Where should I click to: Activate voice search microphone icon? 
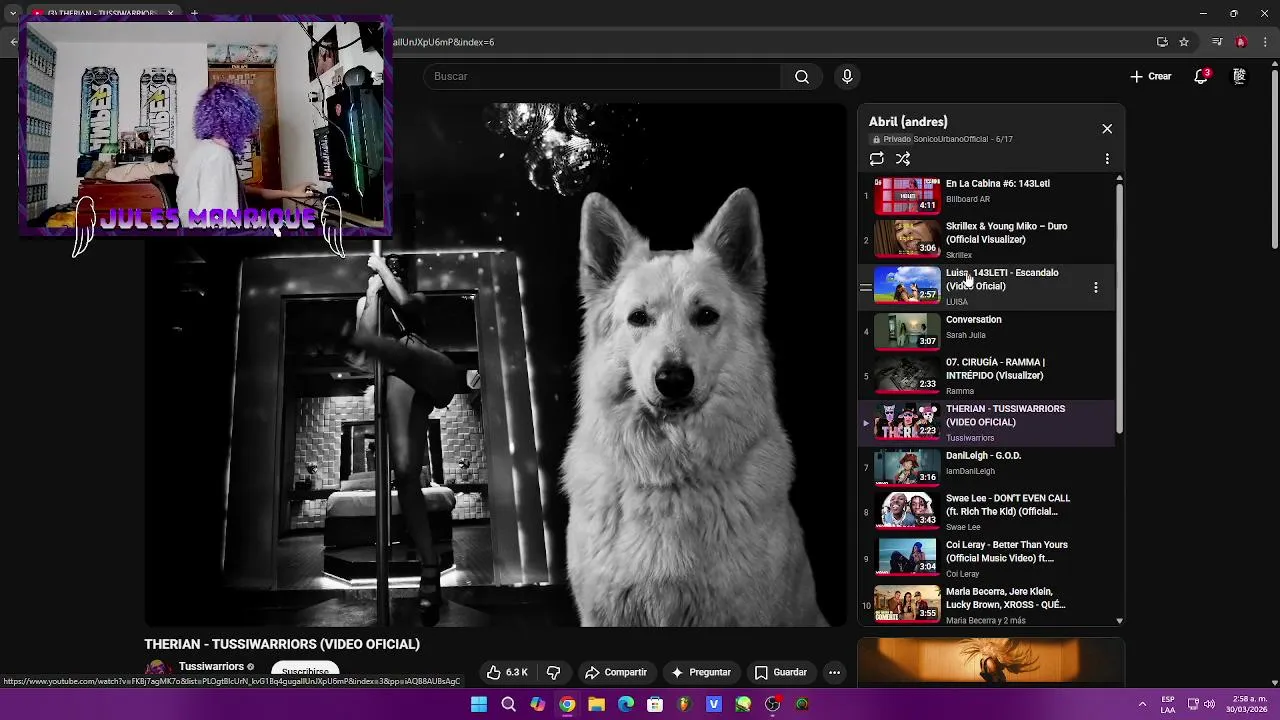[847, 77]
